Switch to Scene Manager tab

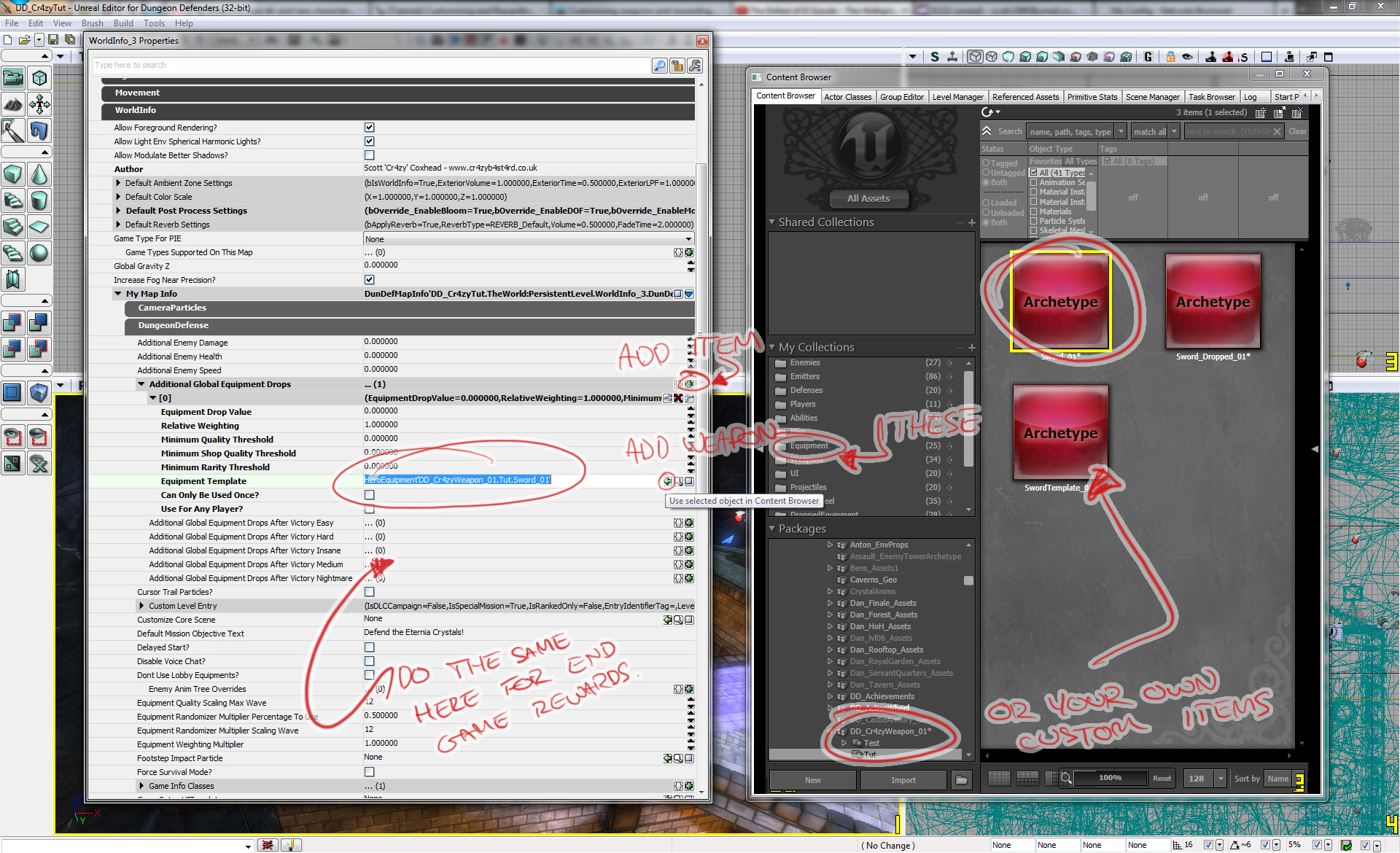tap(1152, 97)
